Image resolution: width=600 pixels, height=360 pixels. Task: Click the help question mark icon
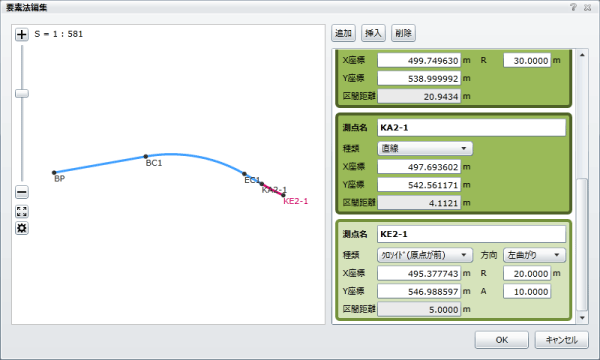point(573,7)
